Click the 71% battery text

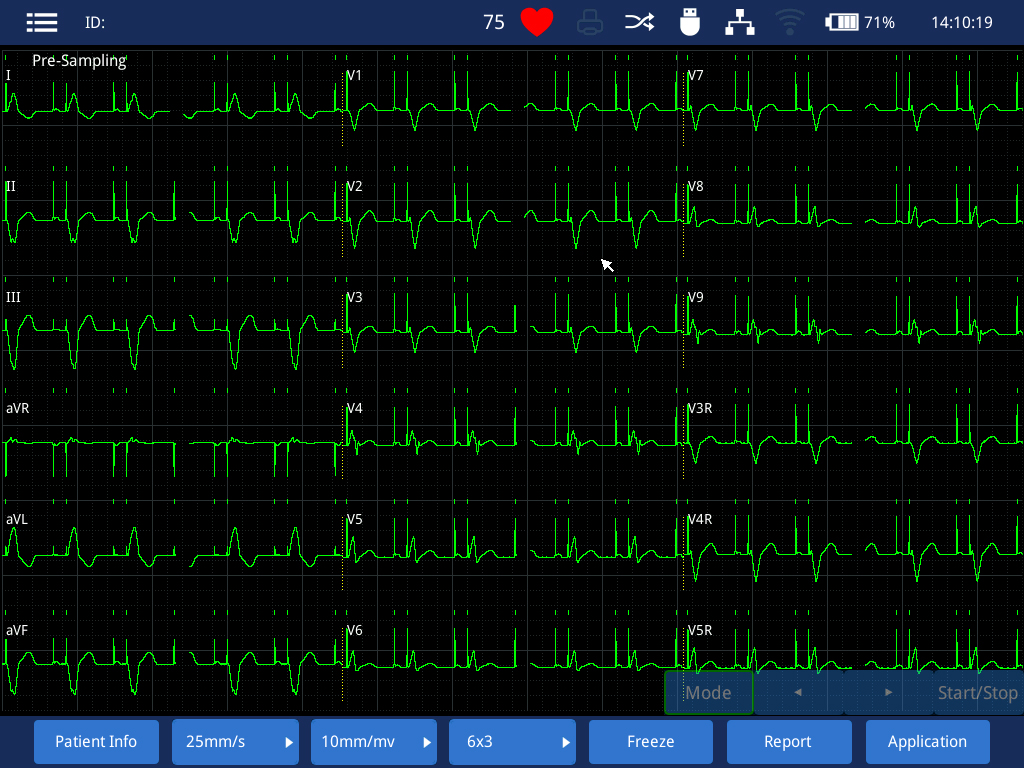[x=879, y=23]
